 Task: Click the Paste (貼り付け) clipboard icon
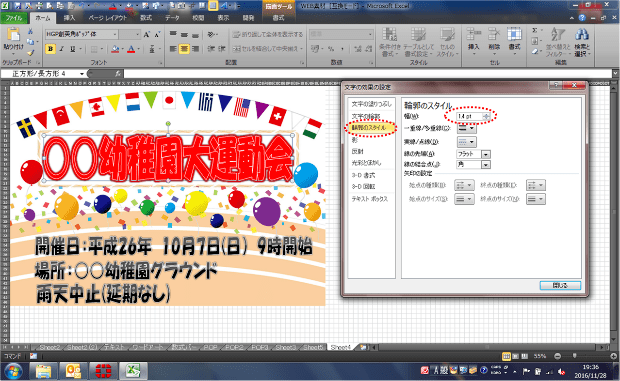point(13,35)
